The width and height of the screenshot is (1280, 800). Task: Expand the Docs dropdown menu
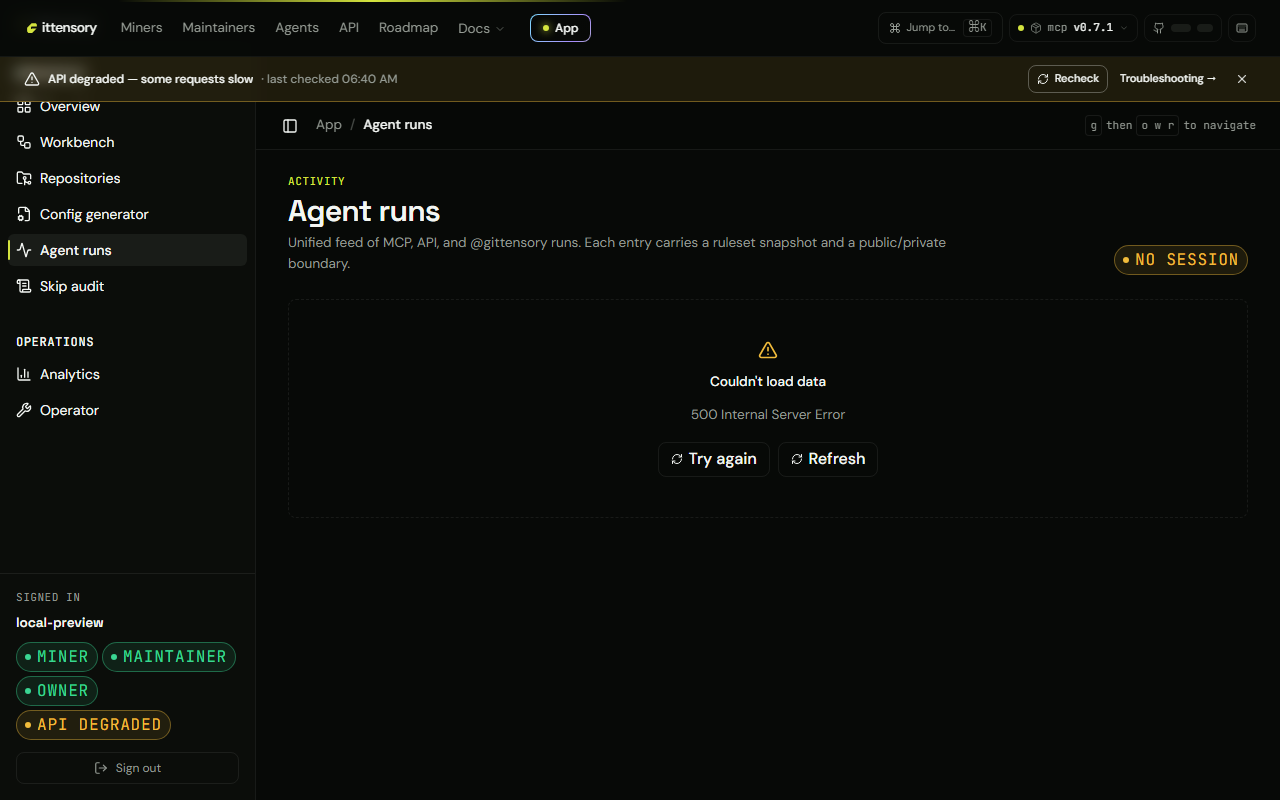pyautogui.click(x=481, y=28)
